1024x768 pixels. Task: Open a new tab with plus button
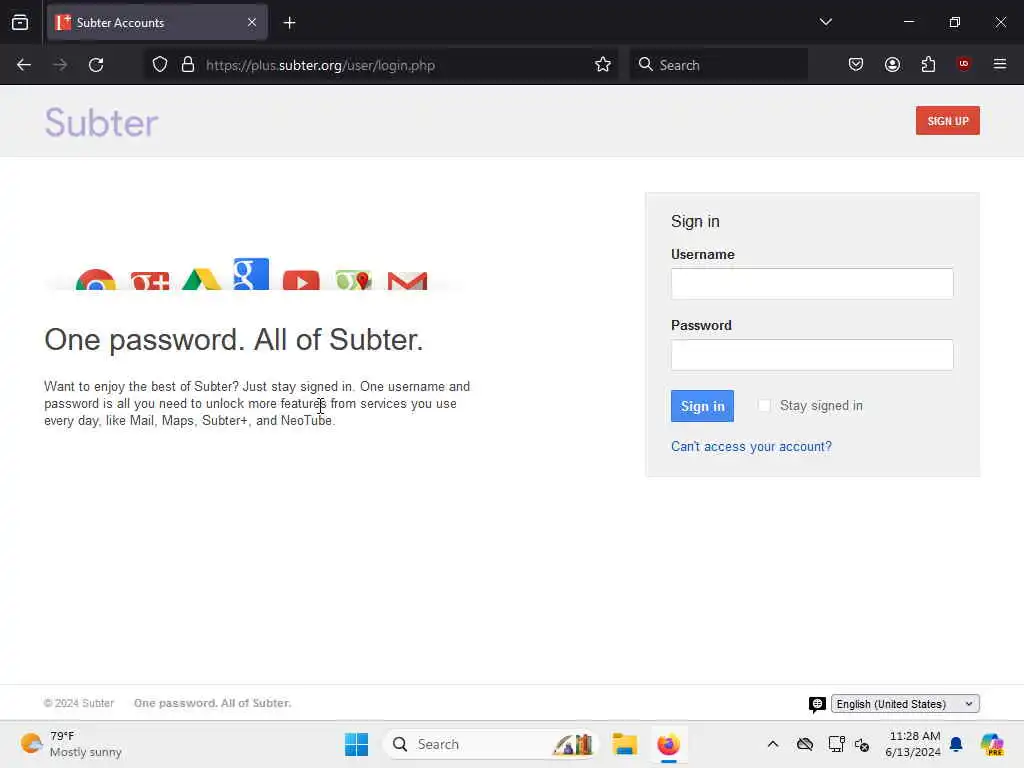point(289,23)
